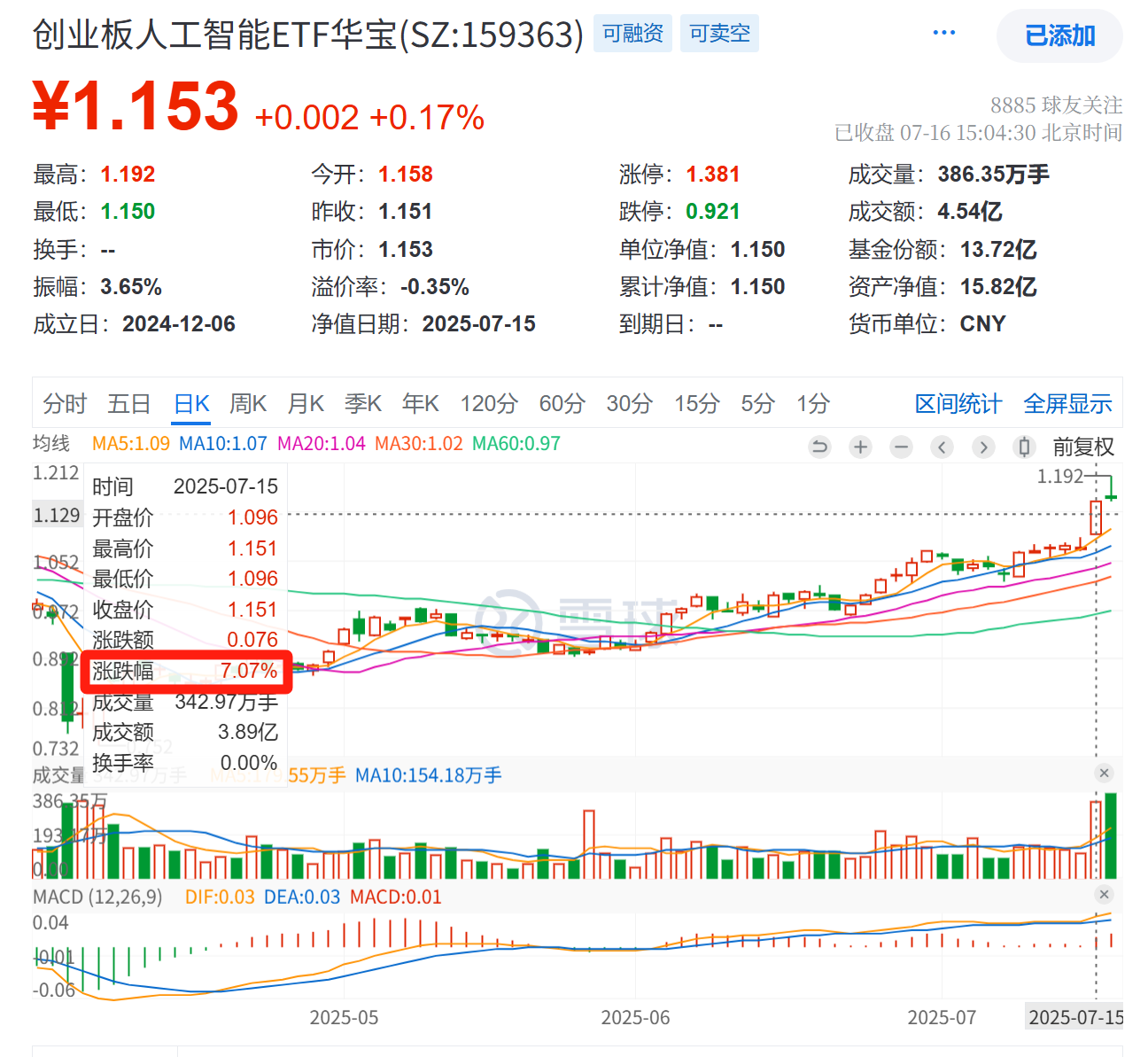Click the tooltip 涨跌幅 7.07% row
Screen dimensions: 1148x1057
coord(185,672)
